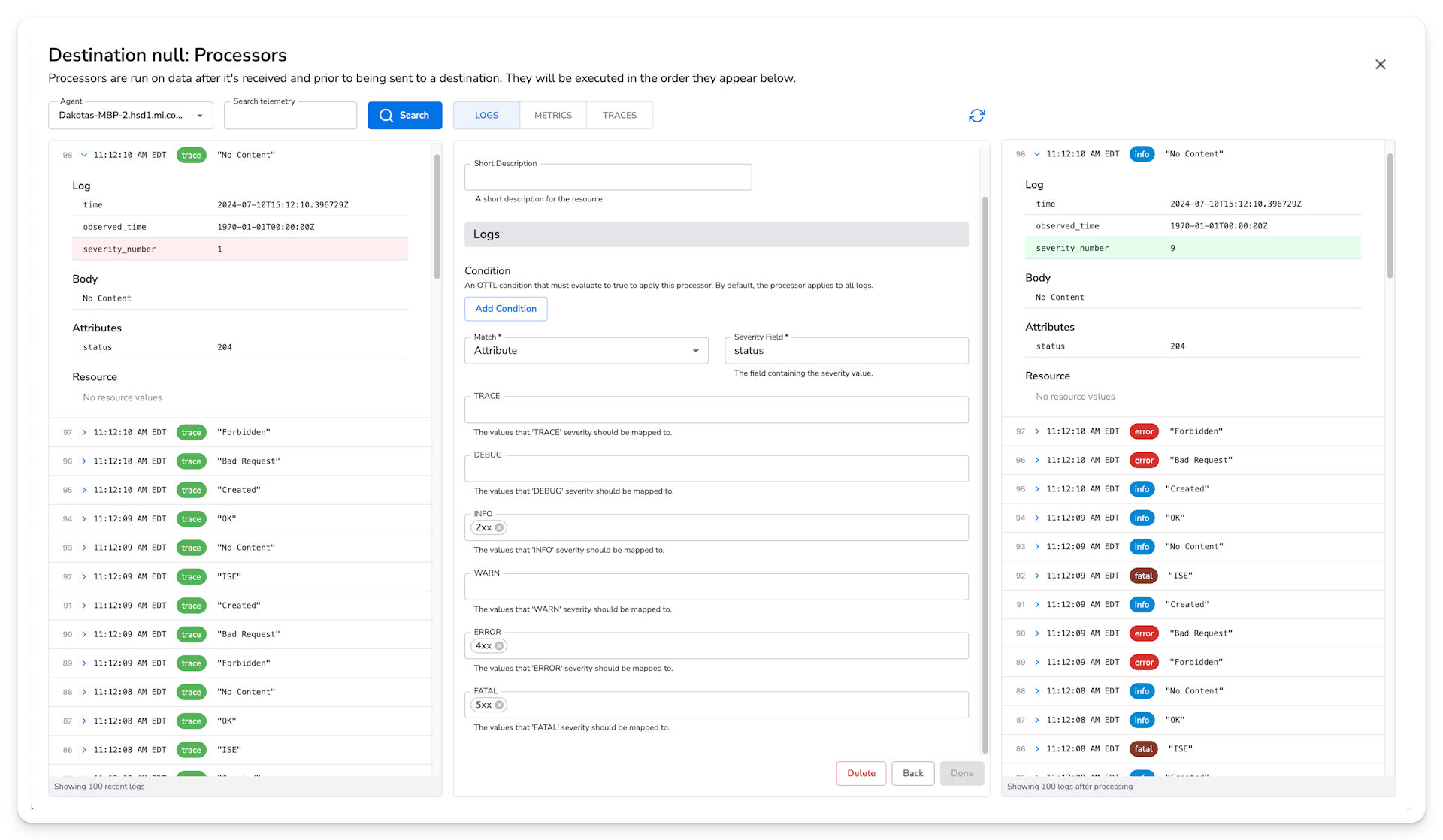Click the search icon in telemetry bar

pos(386,115)
